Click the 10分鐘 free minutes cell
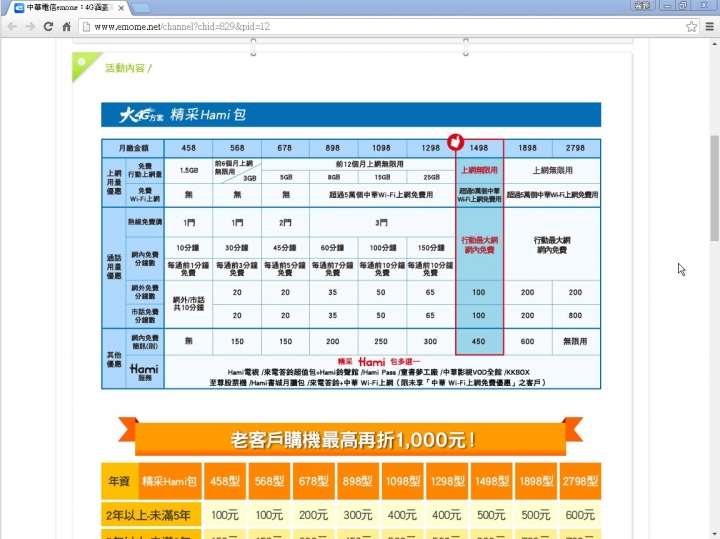720x539 pixels. click(x=188, y=248)
